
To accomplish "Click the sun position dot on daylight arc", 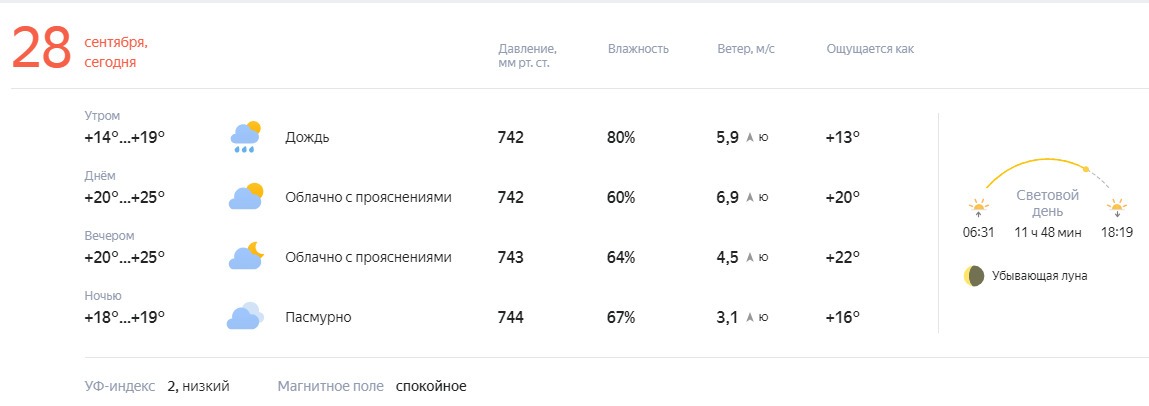I will pyautogui.click(x=1087, y=169).
